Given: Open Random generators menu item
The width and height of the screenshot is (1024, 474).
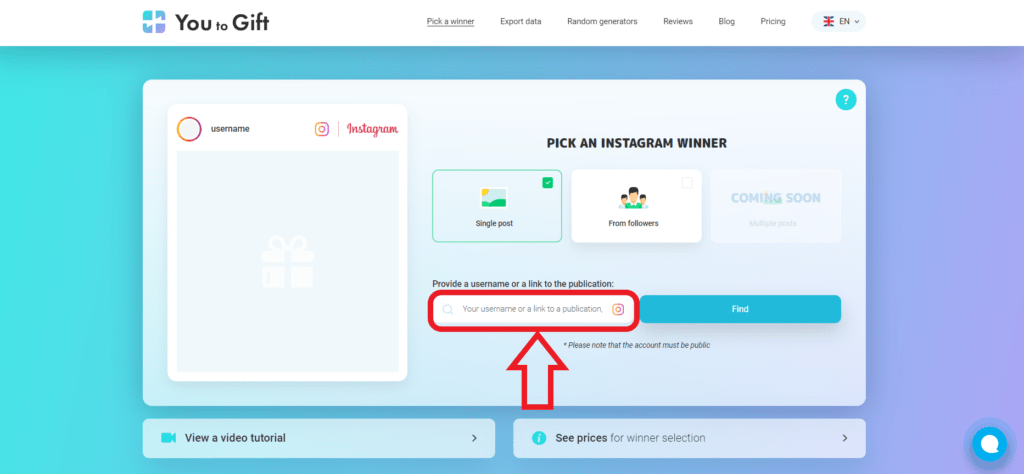Looking at the screenshot, I should 602,22.
